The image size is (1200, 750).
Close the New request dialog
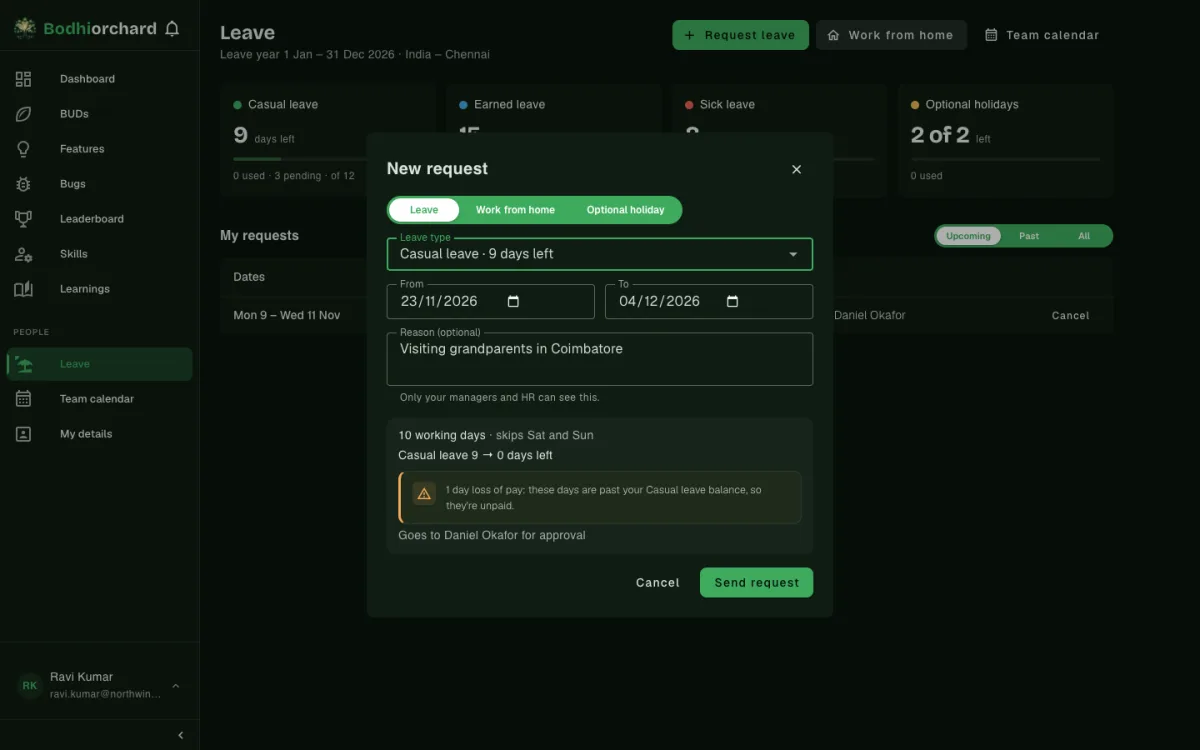pos(797,169)
